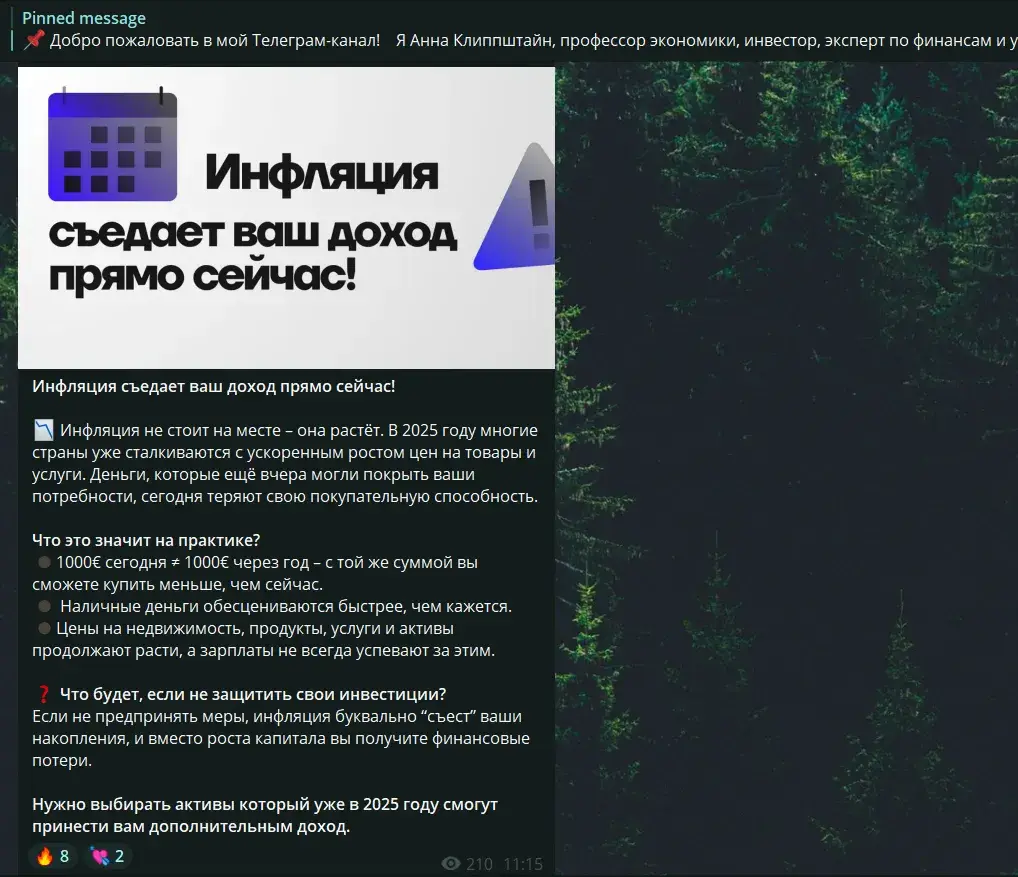Screen dimensions: 1018x877
Task: Add fire reaction with count 8
Action: tap(53, 856)
